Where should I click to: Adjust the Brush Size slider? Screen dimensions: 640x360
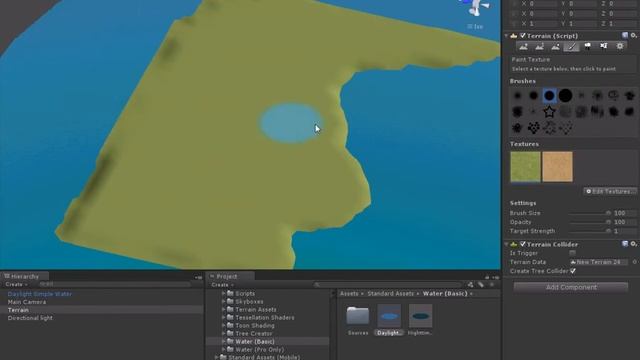590,213
